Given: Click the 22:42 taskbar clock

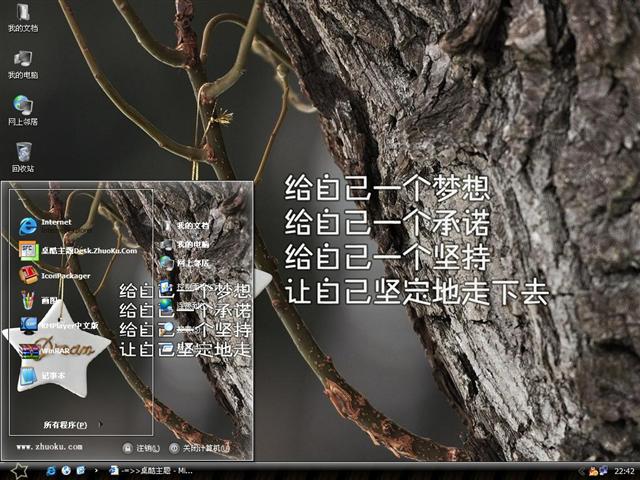Looking at the screenshot, I should 624,471.
